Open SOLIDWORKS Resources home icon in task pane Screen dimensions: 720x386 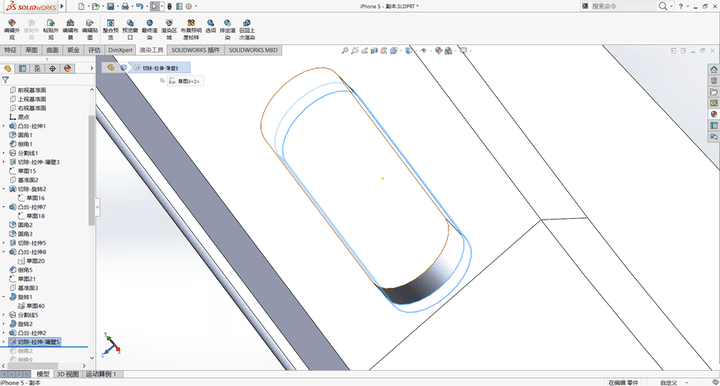click(714, 69)
